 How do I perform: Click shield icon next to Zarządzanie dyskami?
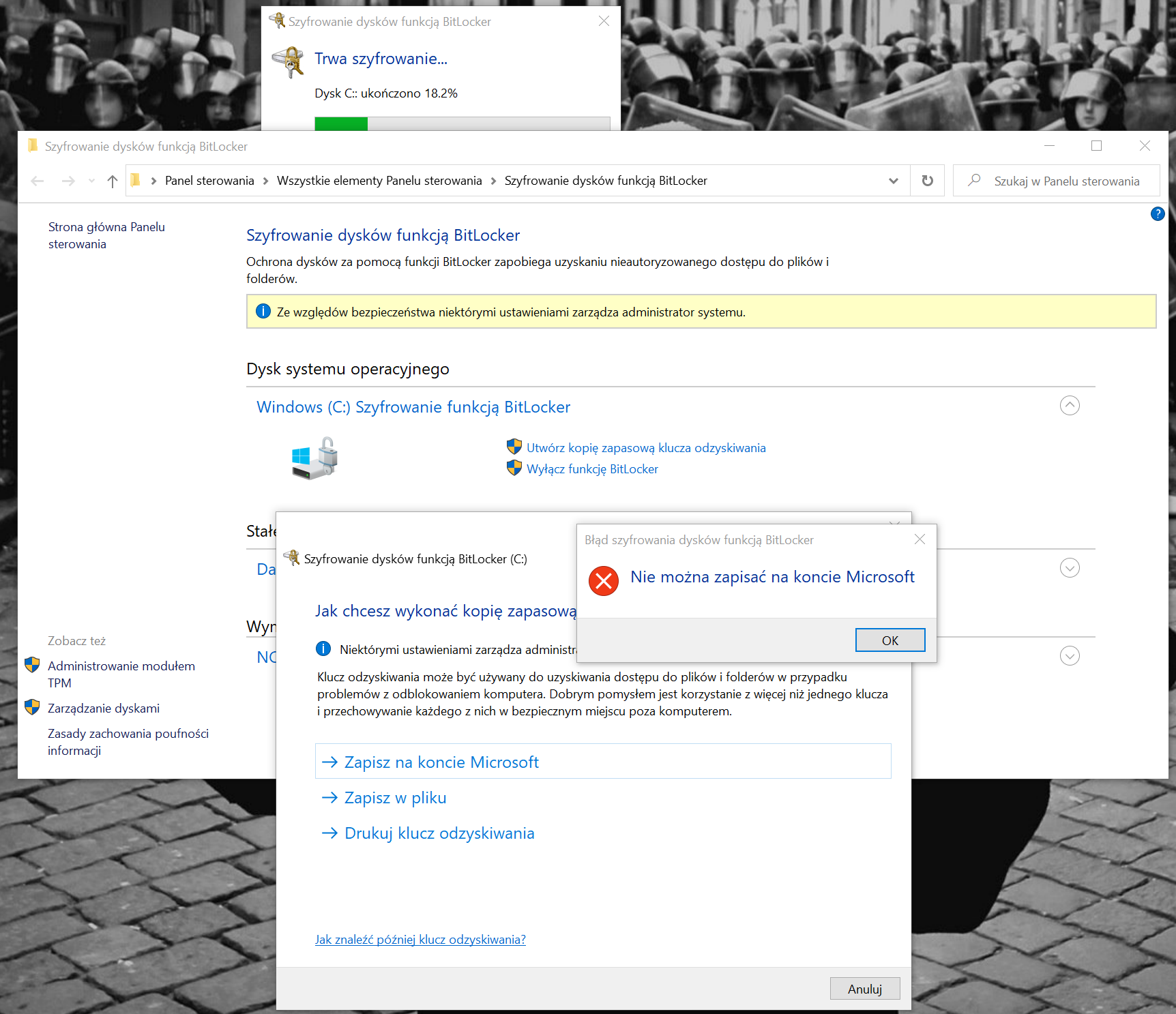pyautogui.click(x=32, y=707)
